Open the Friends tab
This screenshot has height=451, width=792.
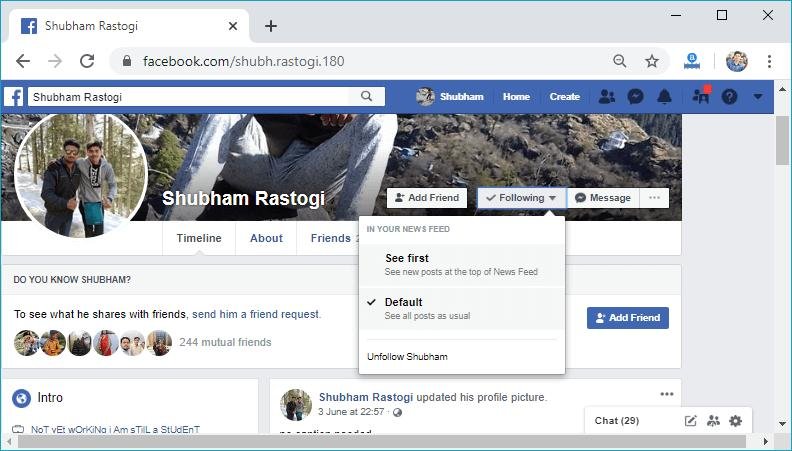click(x=330, y=238)
